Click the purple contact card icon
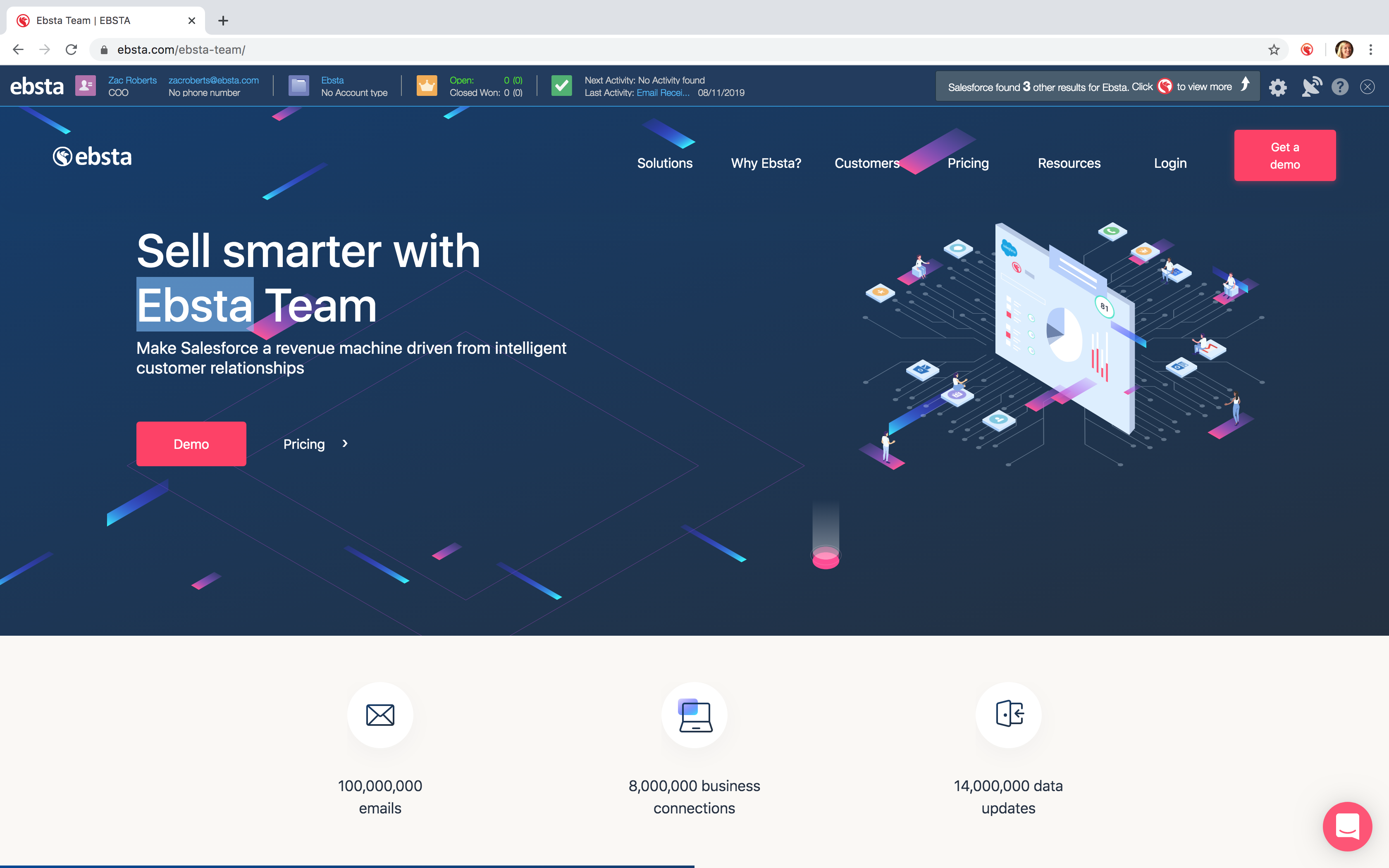The width and height of the screenshot is (1389, 868). click(86, 86)
